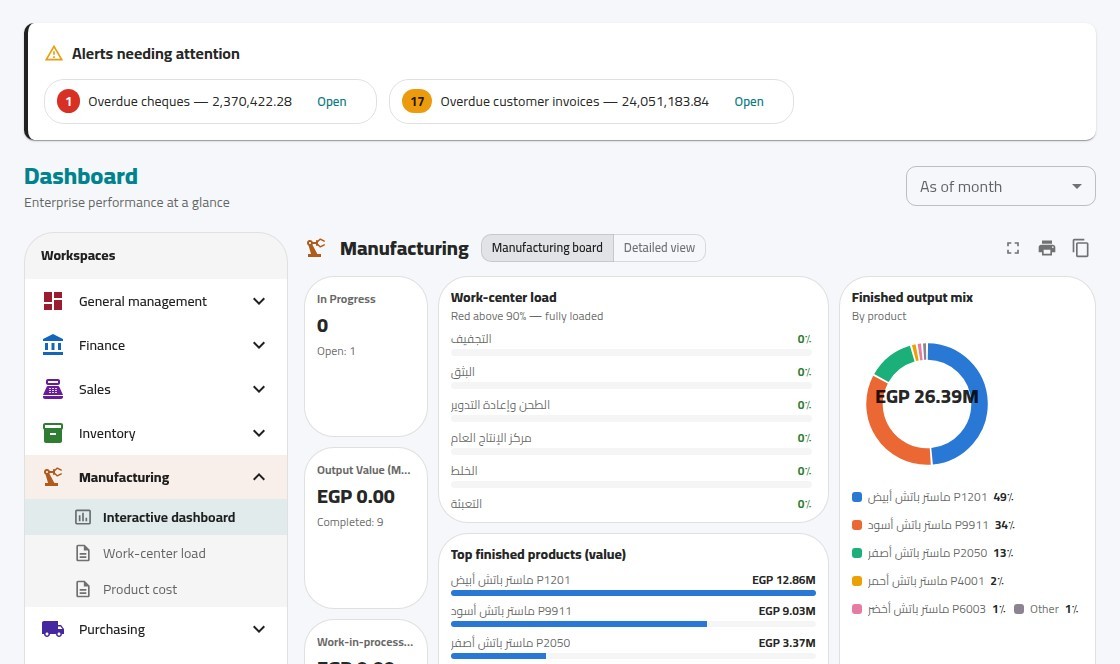
Task: Copy the board using the copy icon
Action: (1081, 248)
